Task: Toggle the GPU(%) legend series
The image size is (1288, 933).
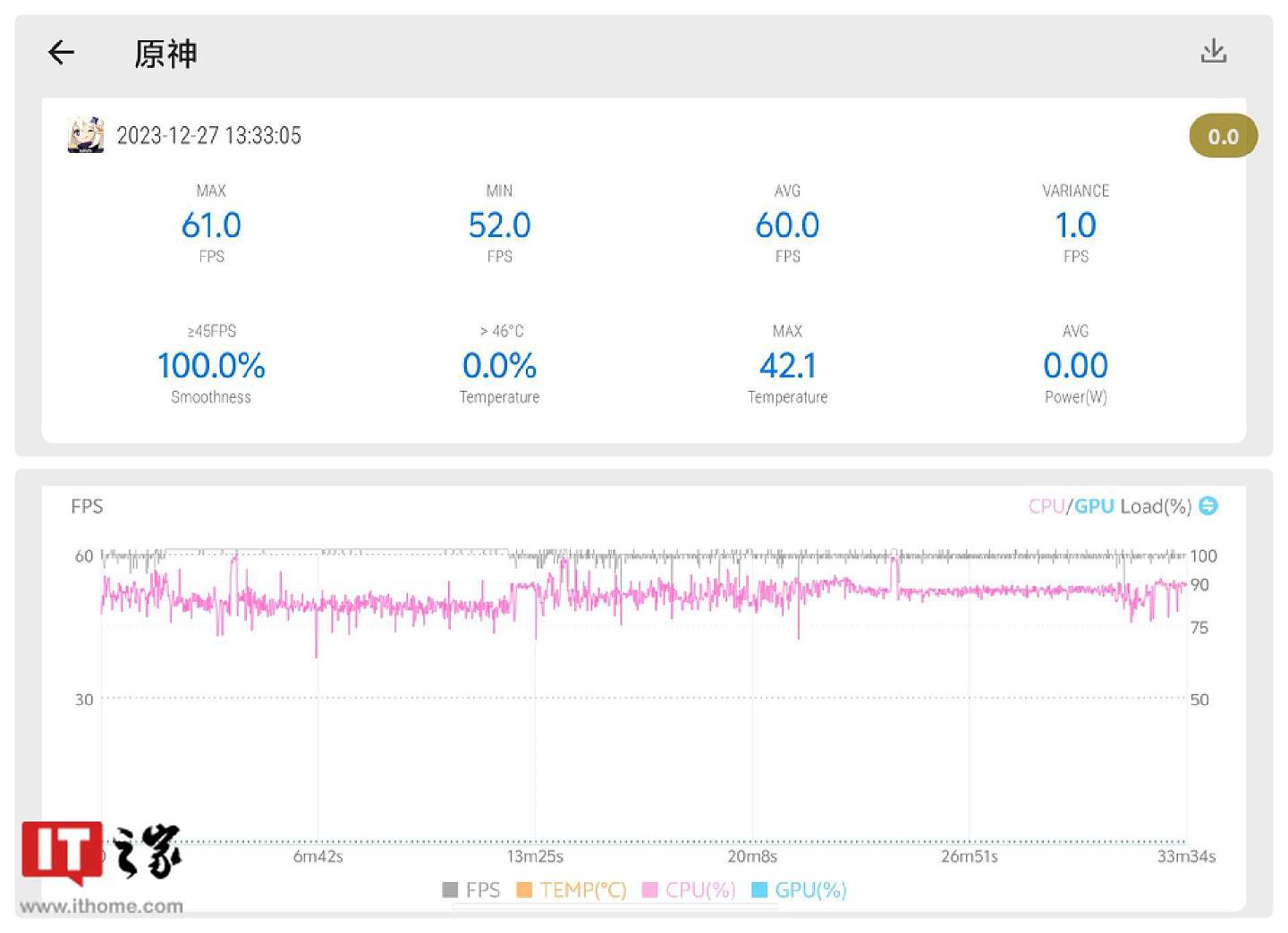Action: (x=799, y=890)
